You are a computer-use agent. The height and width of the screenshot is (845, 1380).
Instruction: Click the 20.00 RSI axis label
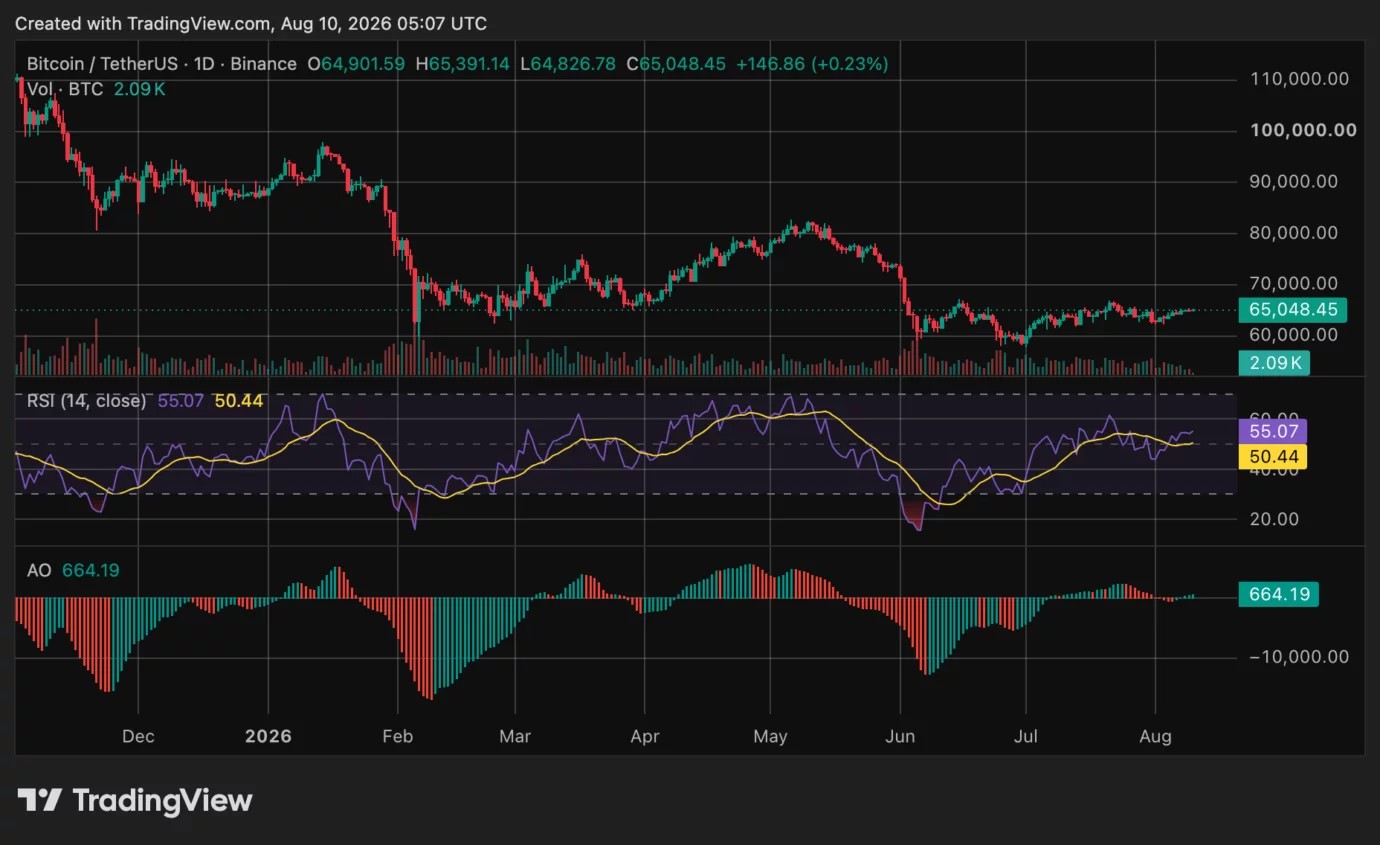[1274, 518]
